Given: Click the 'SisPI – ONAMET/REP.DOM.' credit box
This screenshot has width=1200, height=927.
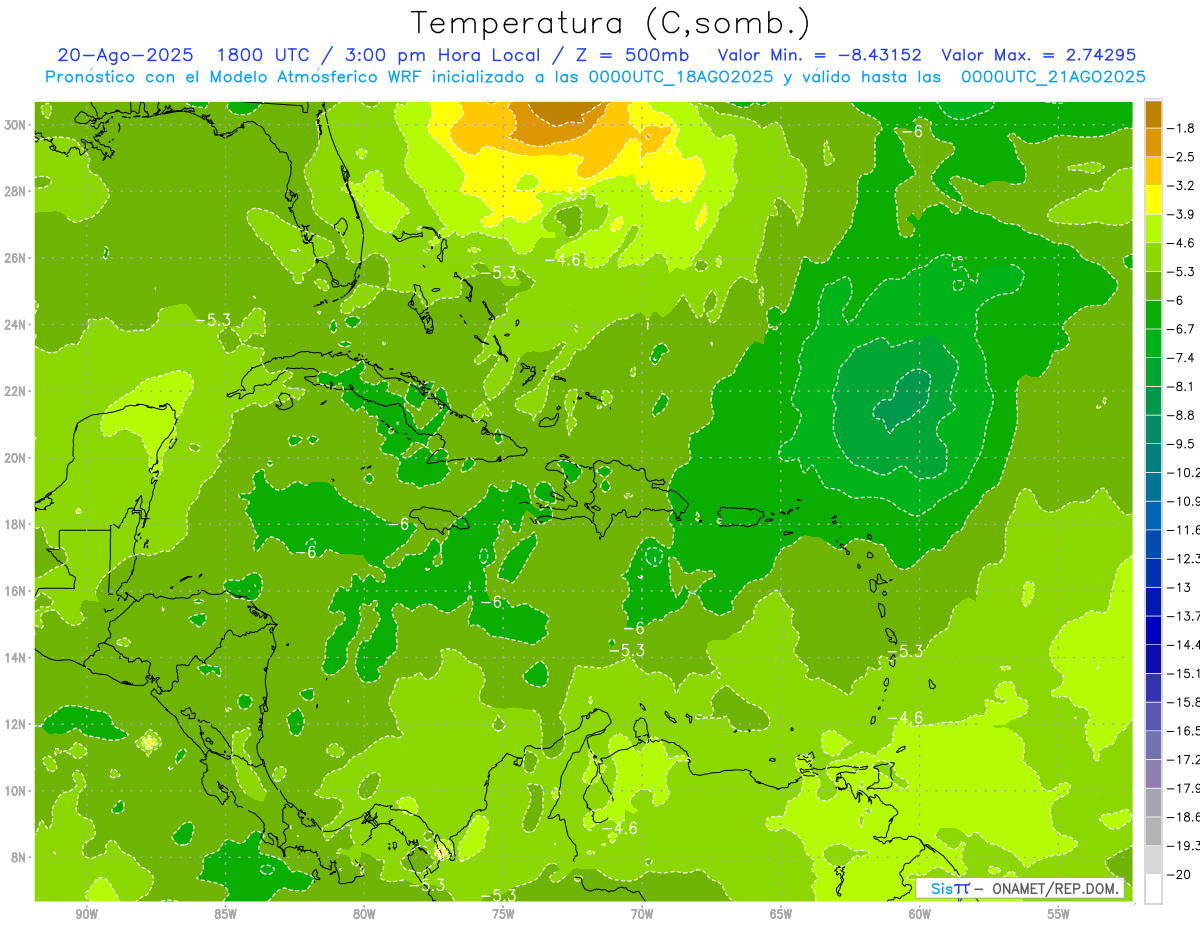Looking at the screenshot, I should [1020, 888].
